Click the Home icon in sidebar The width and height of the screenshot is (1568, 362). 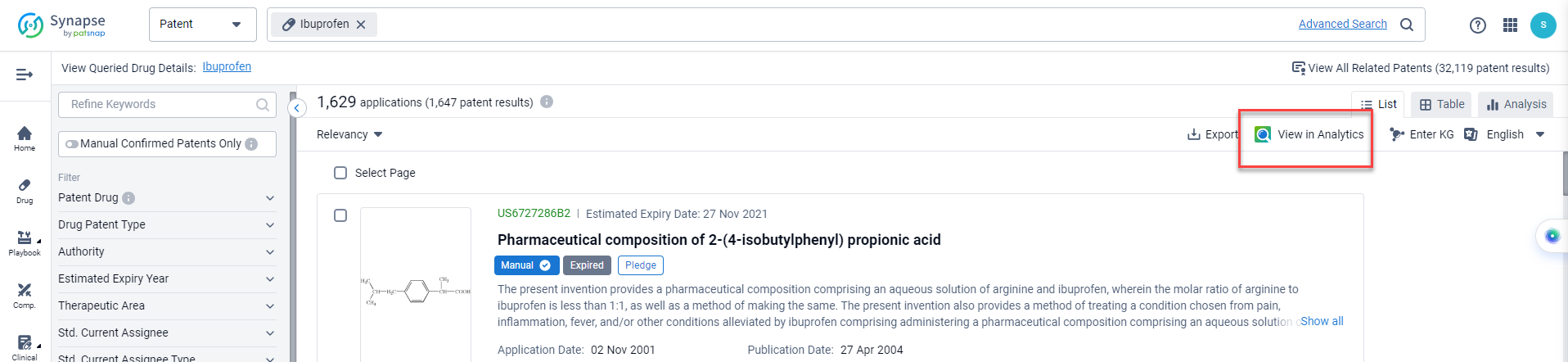pyautogui.click(x=25, y=138)
